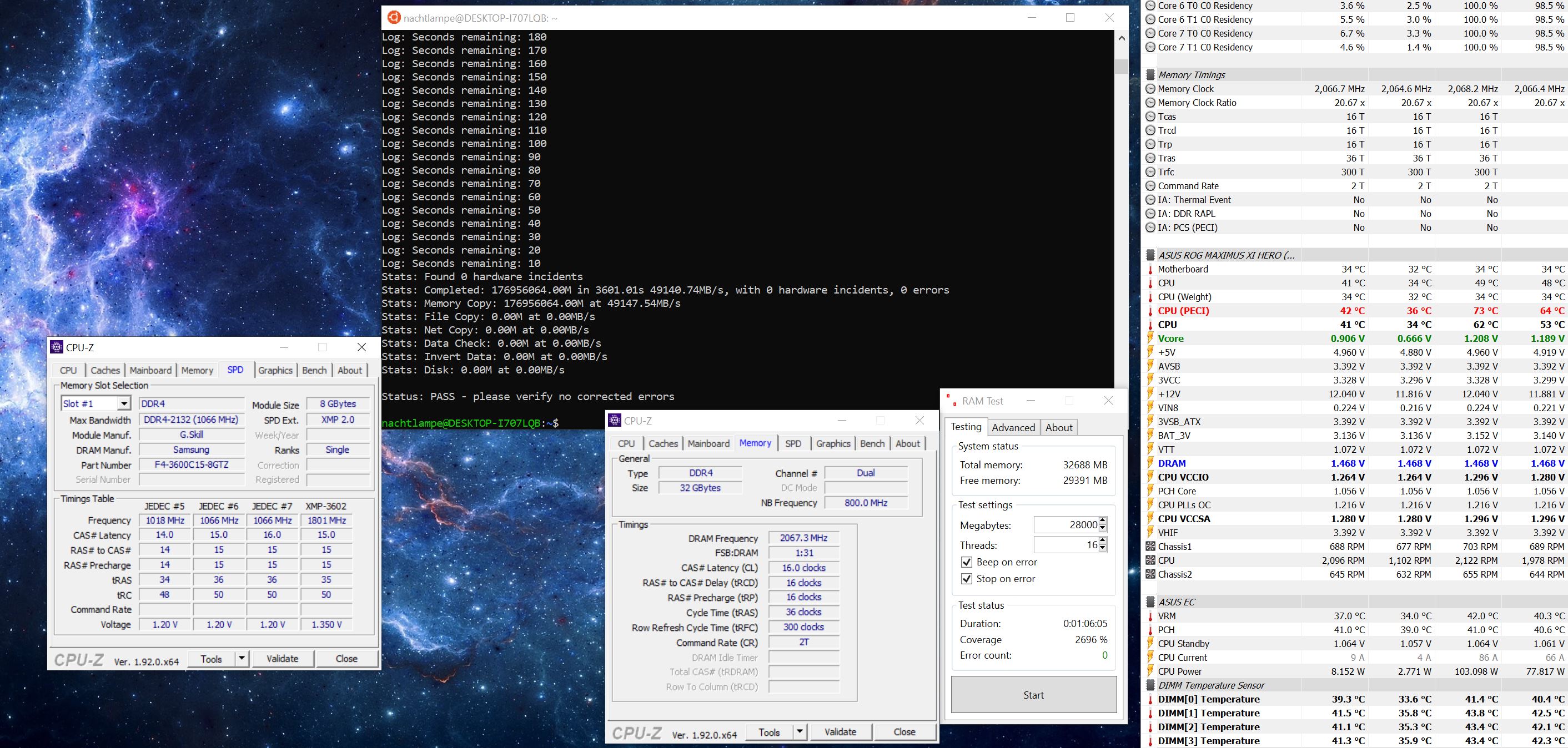Toggle the Beep on error checkbox
This screenshot has width=1568, height=748.
[967, 562]
